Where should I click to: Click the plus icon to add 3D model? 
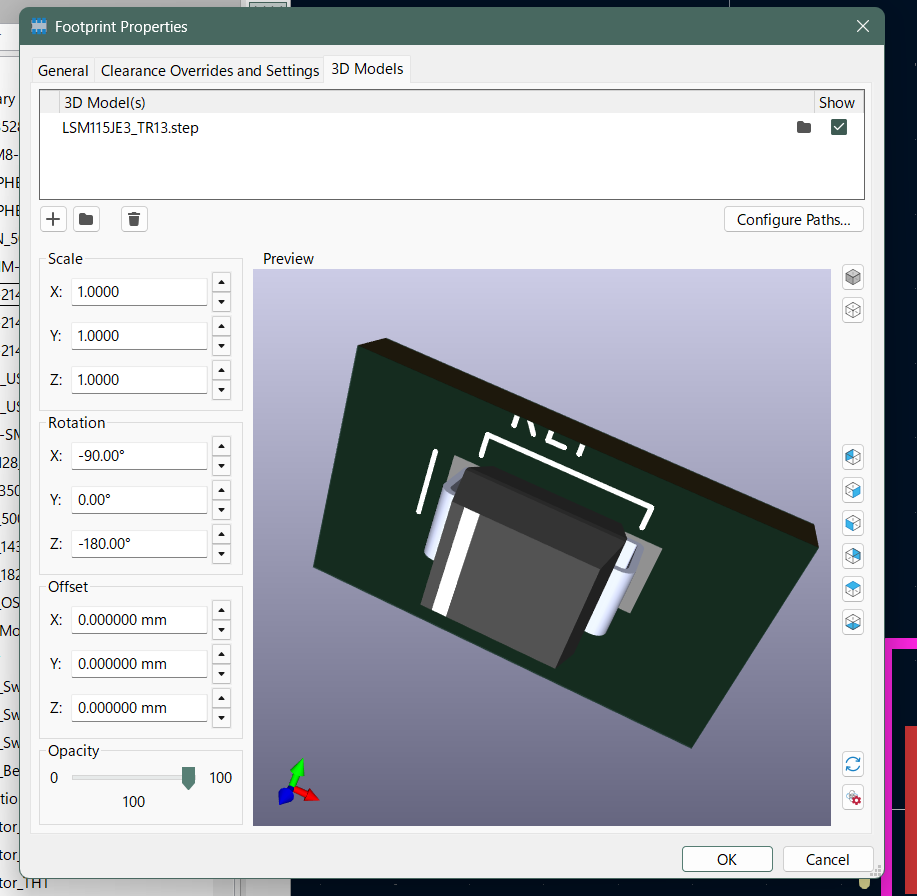coord(54,219)
